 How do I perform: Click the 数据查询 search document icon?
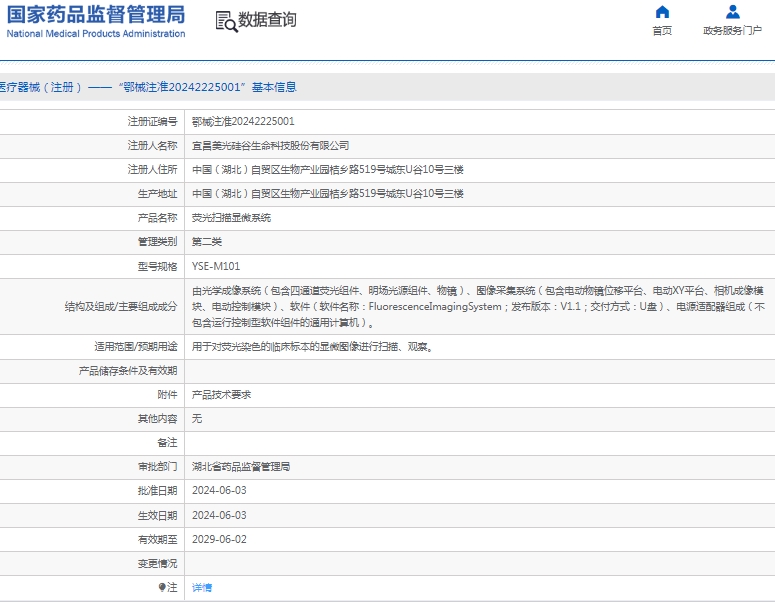click(x=226, y=22)
